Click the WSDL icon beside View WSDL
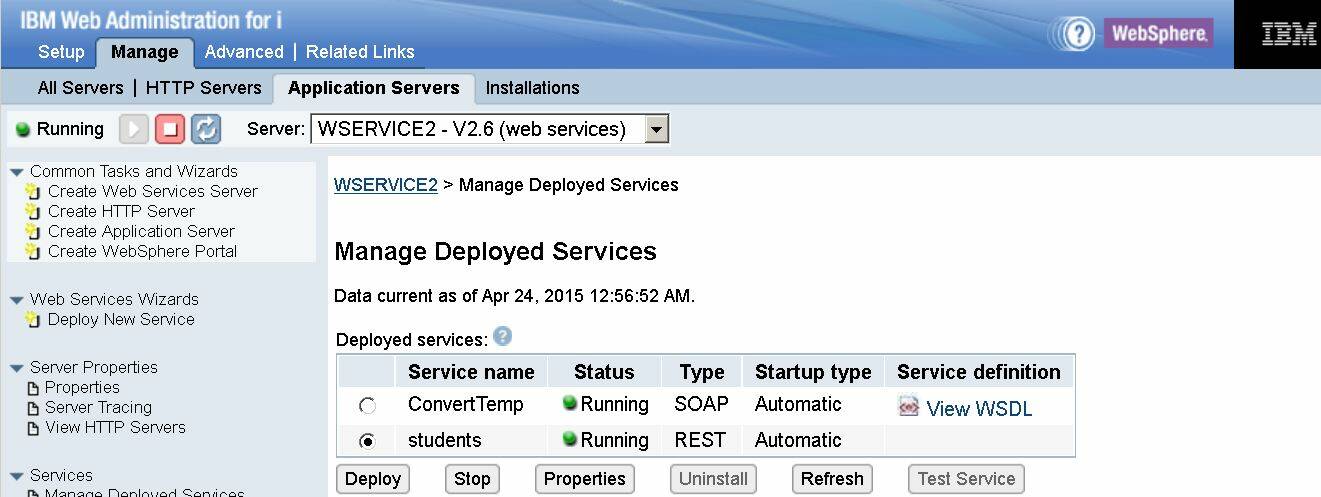The width and height of the screenshot is (1321, 497). point(909,407)
